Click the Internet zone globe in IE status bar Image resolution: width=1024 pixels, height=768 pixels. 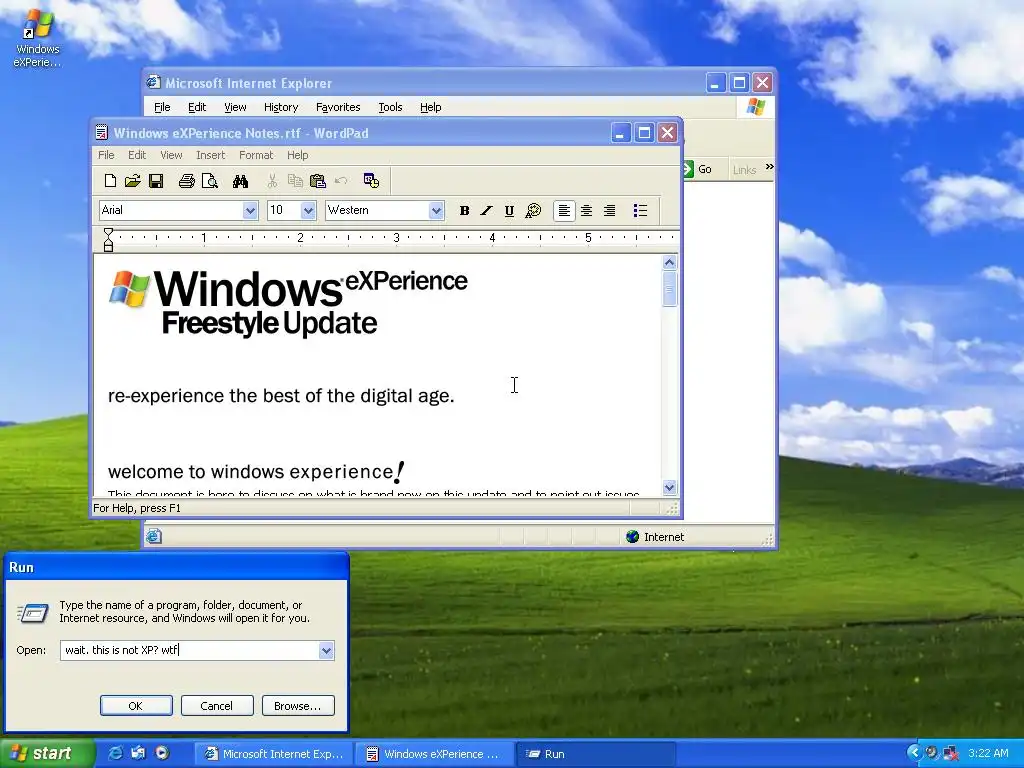(632, 537)
